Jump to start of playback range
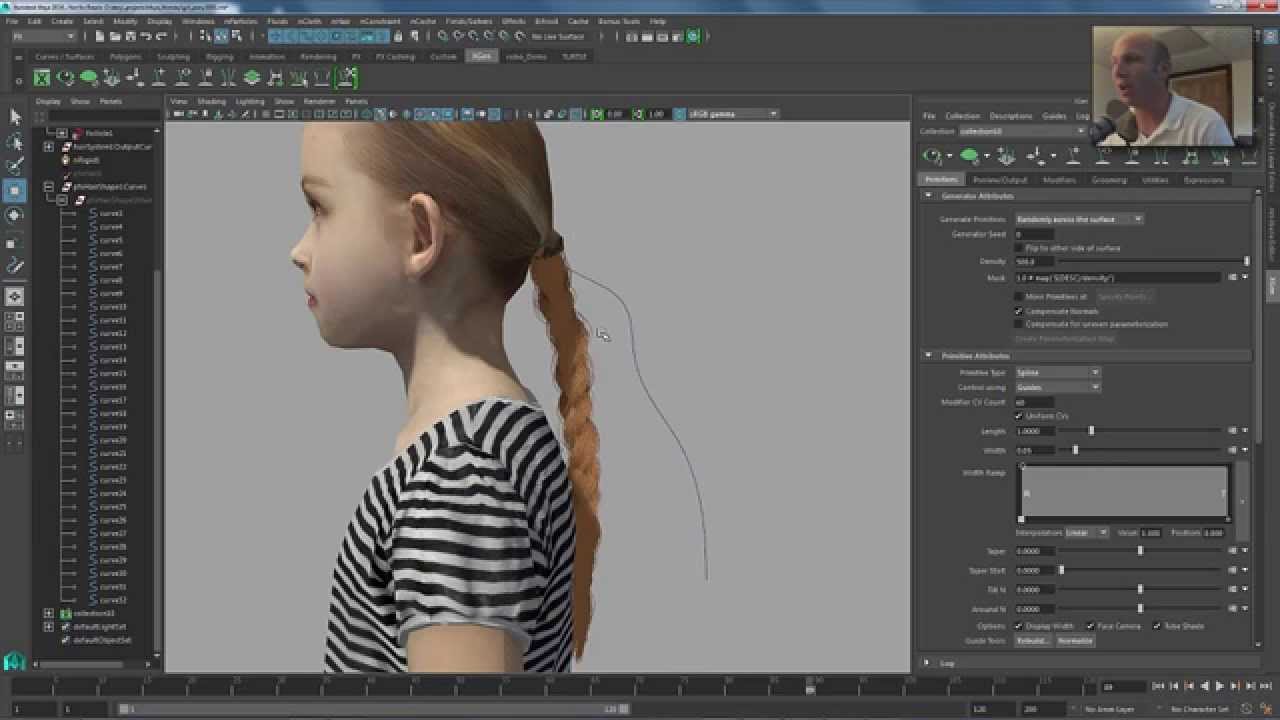1280x720 pixels. 1158,687
